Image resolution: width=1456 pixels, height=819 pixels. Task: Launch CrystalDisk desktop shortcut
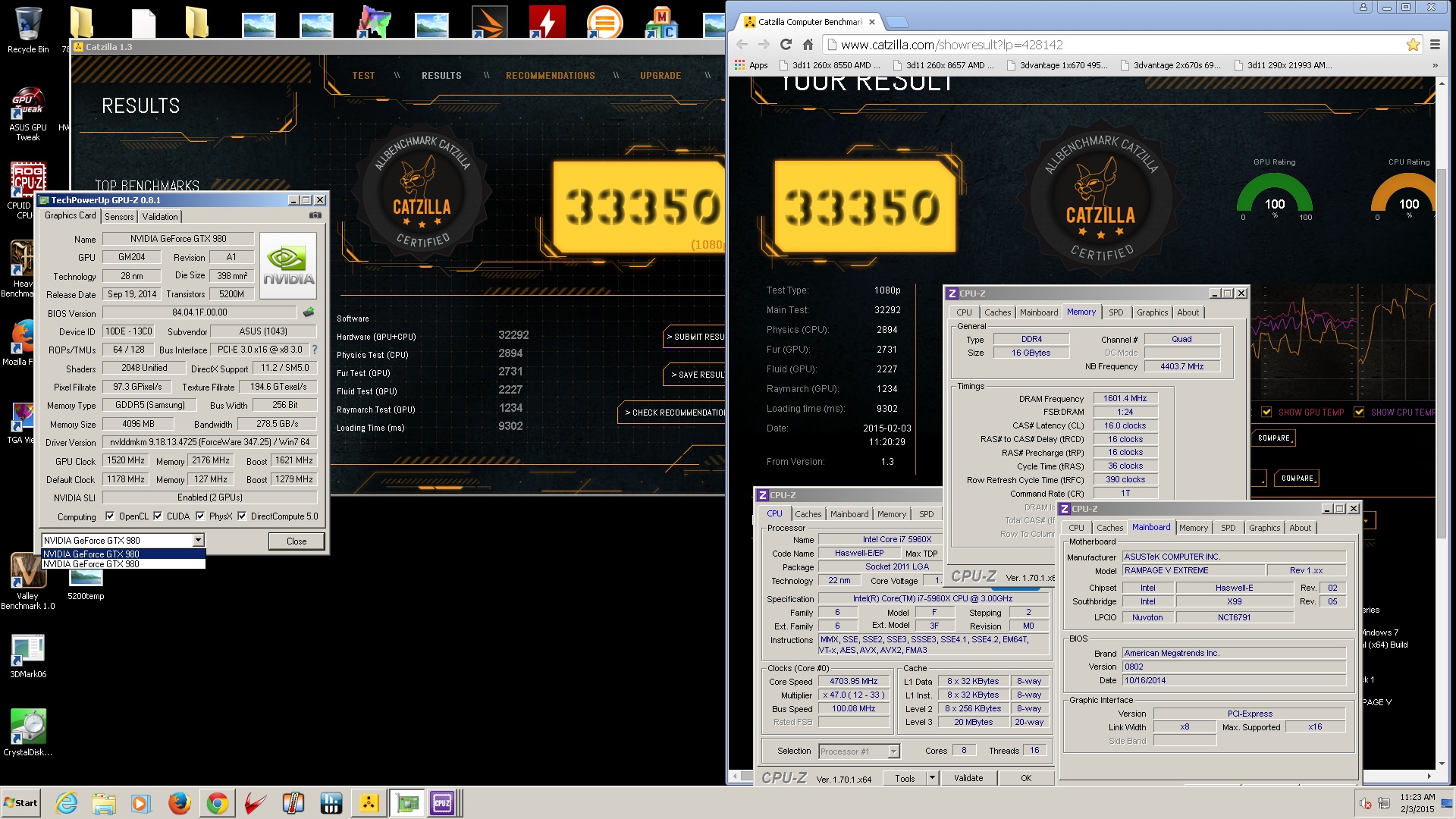click(27, 733)
